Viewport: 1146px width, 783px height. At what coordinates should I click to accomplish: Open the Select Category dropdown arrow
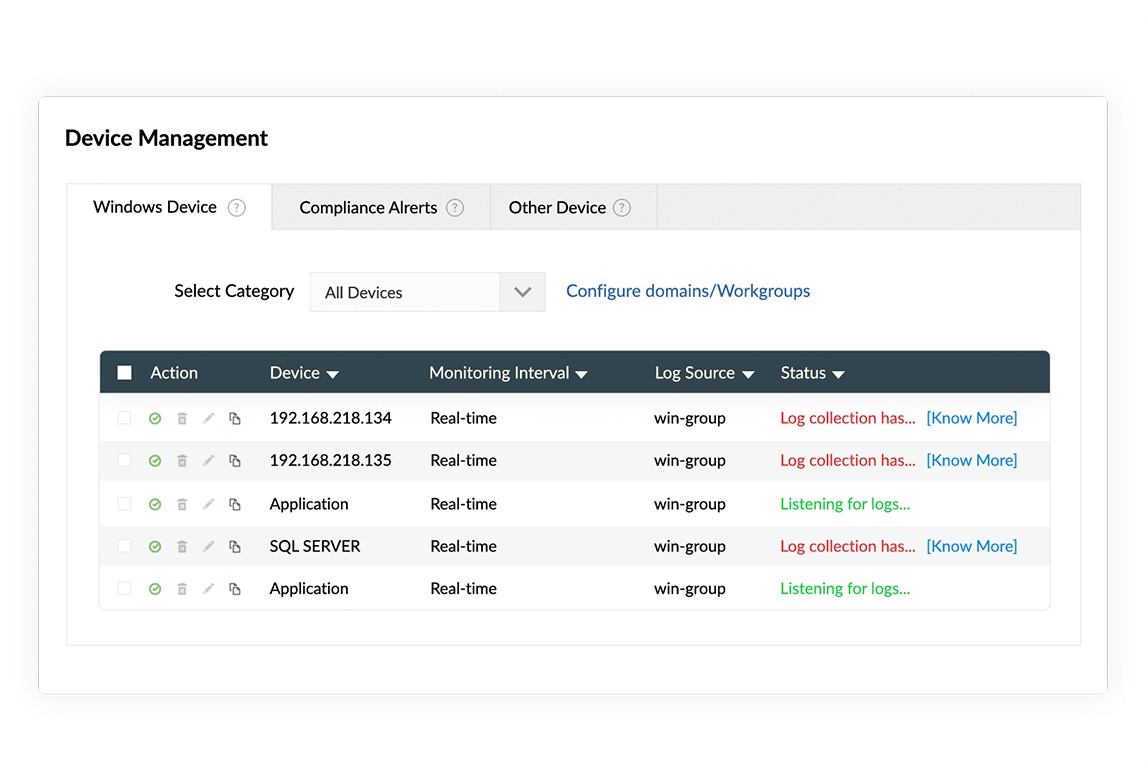[x=522, y=292]
